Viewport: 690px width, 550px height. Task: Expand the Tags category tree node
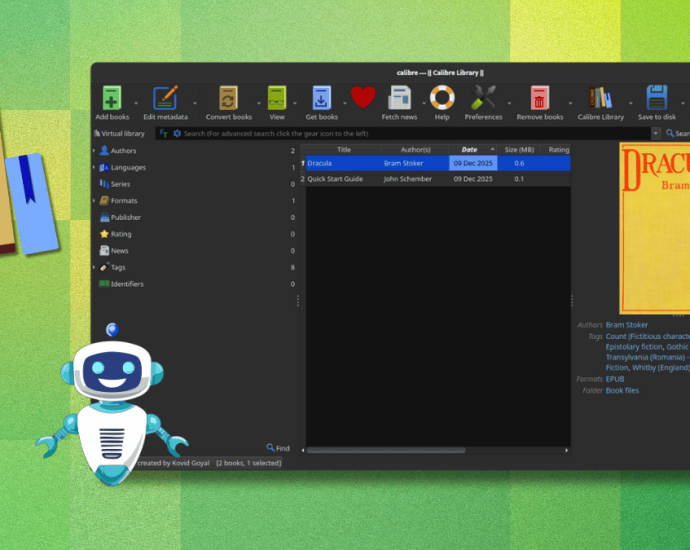[x=94, y=267]
